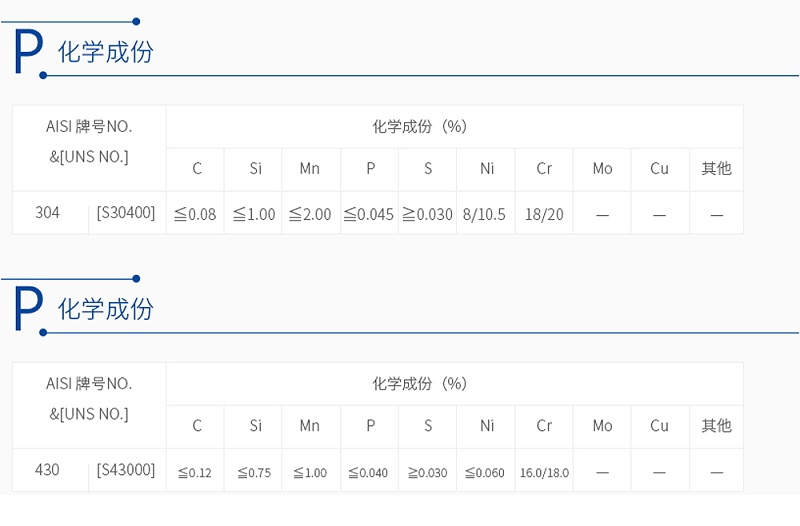Image resolution: width=800 pixels, height=526 pixels.
Task: Select the ≤0.75 silicon value
Action: point(254,472)
